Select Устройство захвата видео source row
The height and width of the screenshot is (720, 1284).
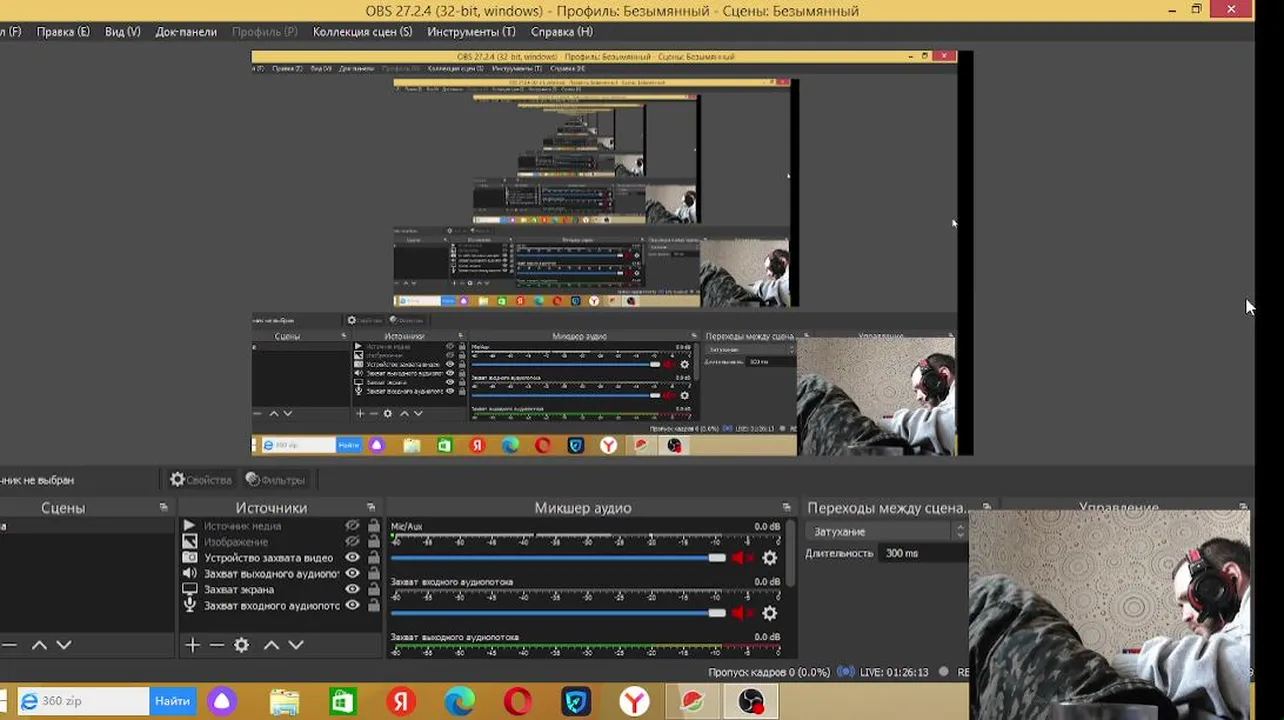(x=268, y=558)
